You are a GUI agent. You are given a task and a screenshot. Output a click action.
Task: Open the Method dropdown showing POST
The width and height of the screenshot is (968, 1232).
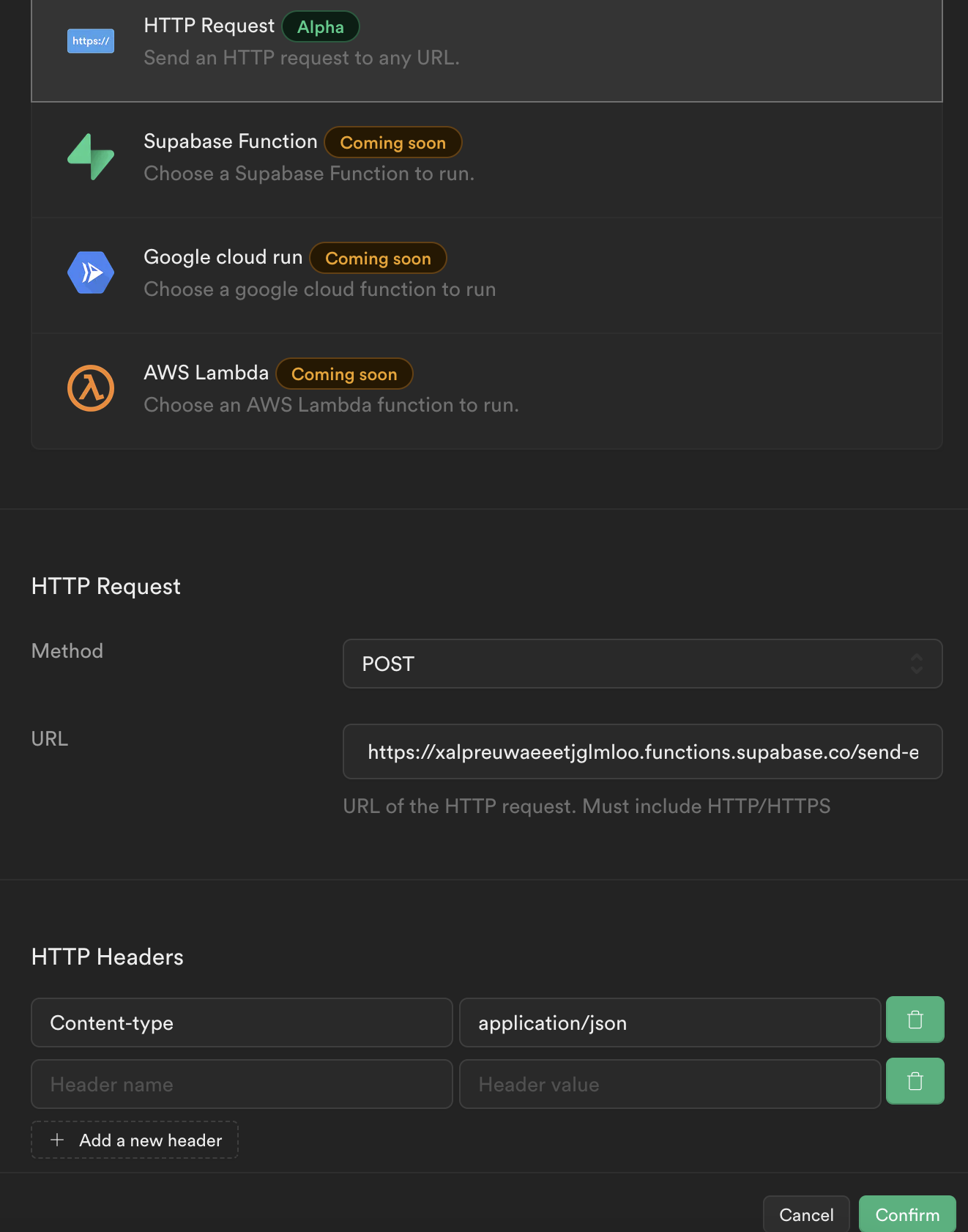pyautogui.click(x=641, y=664)
